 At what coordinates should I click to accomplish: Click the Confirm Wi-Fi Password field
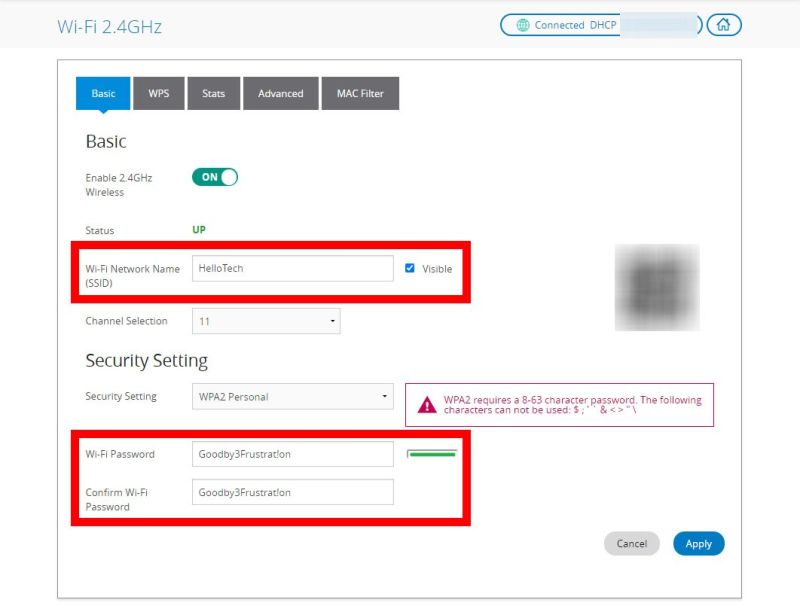290,491
